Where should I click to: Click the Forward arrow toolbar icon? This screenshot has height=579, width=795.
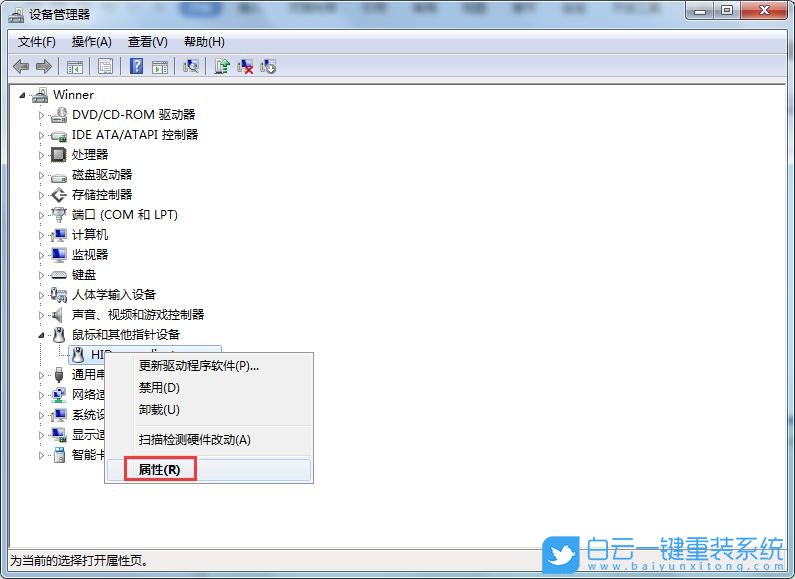coord(44,66)
